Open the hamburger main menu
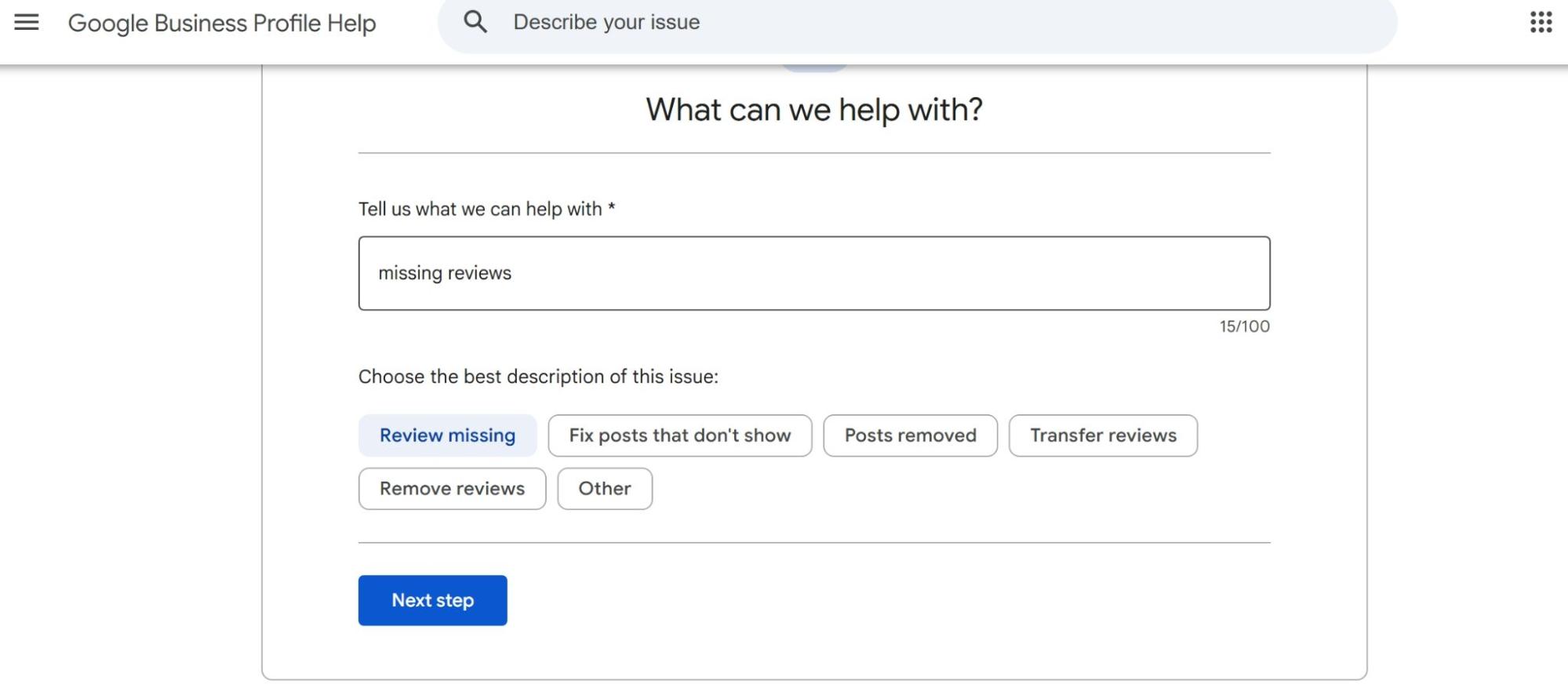The height and width of the screenshot is (688, 1568). point(27,23)
